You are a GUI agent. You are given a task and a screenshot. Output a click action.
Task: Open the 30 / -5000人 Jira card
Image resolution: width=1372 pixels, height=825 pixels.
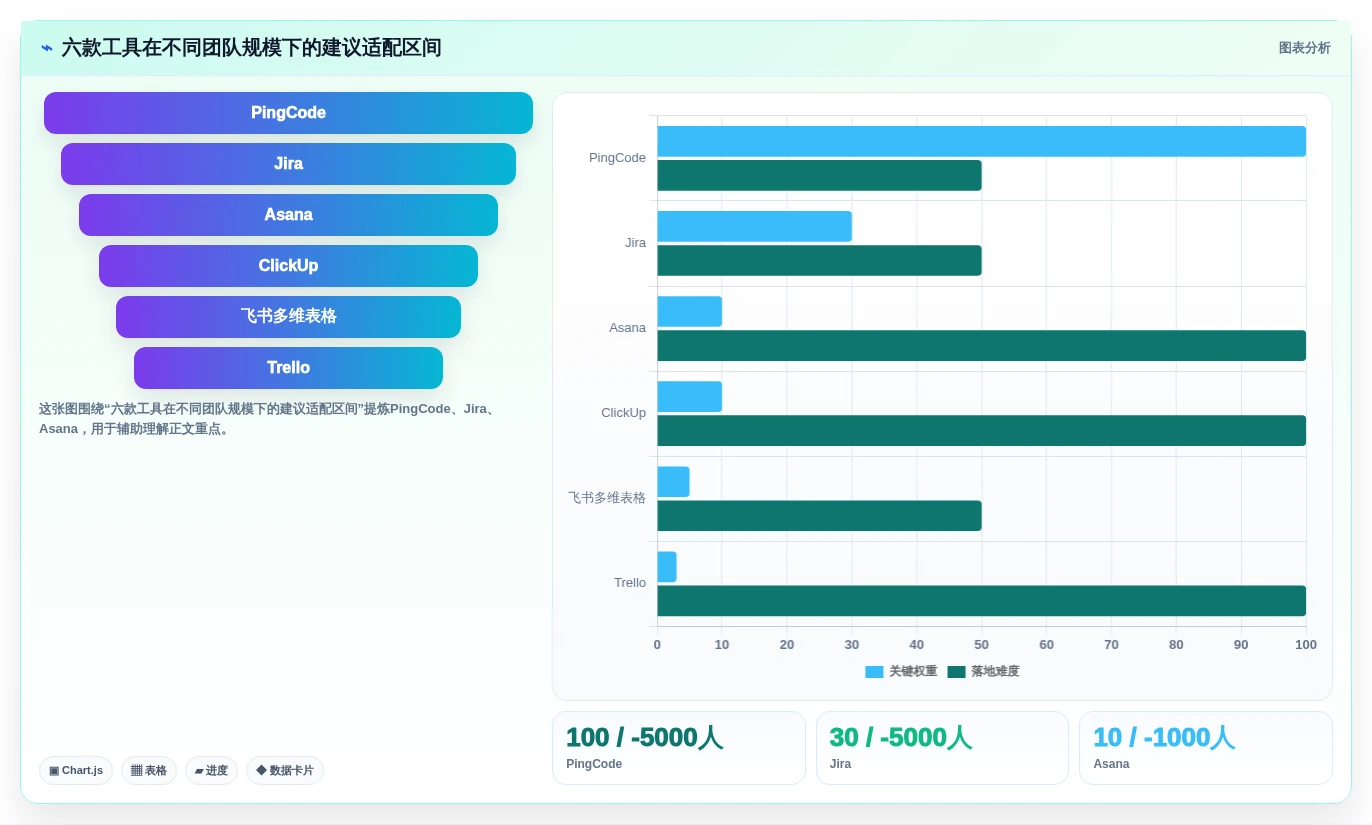tap(942, 748)
